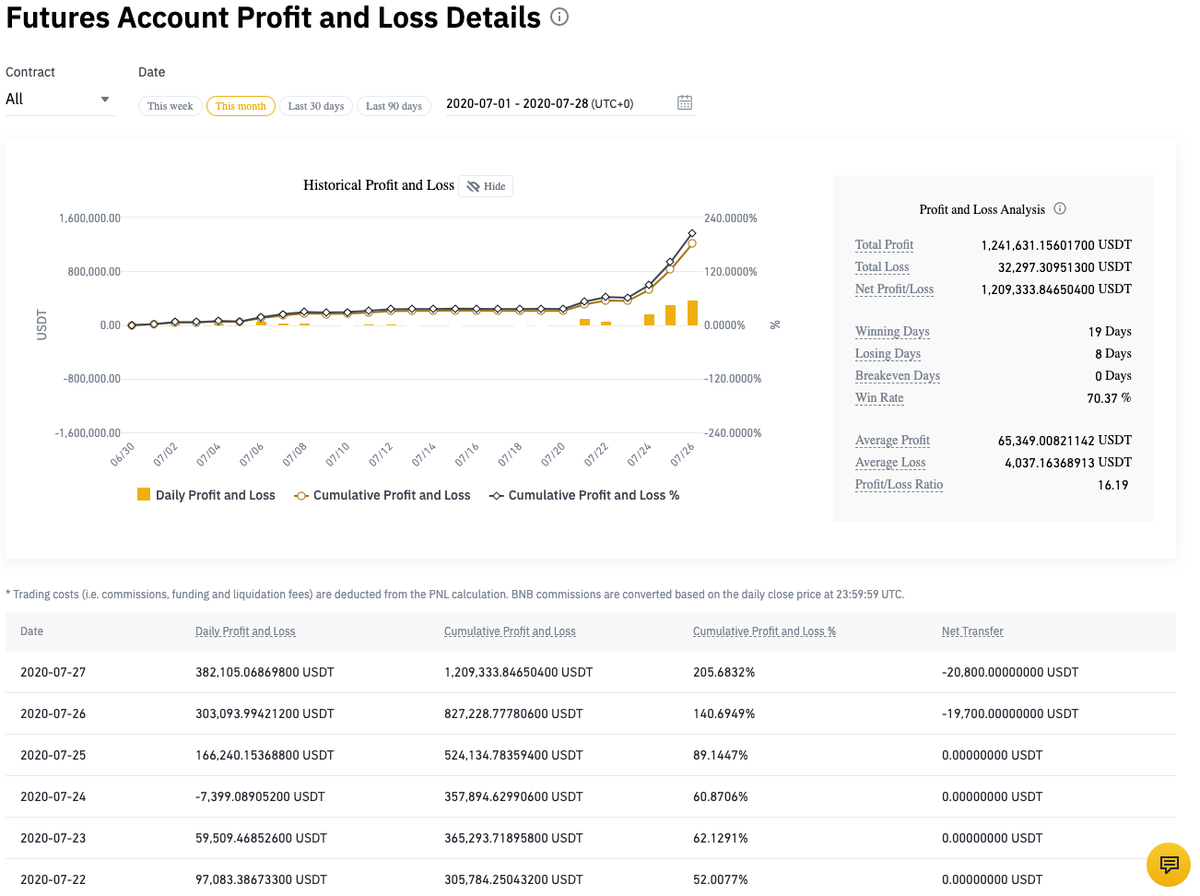Click the last cumulative percentage data point on chart
This screenshot has width=1200, height=896.
(692, 233)
